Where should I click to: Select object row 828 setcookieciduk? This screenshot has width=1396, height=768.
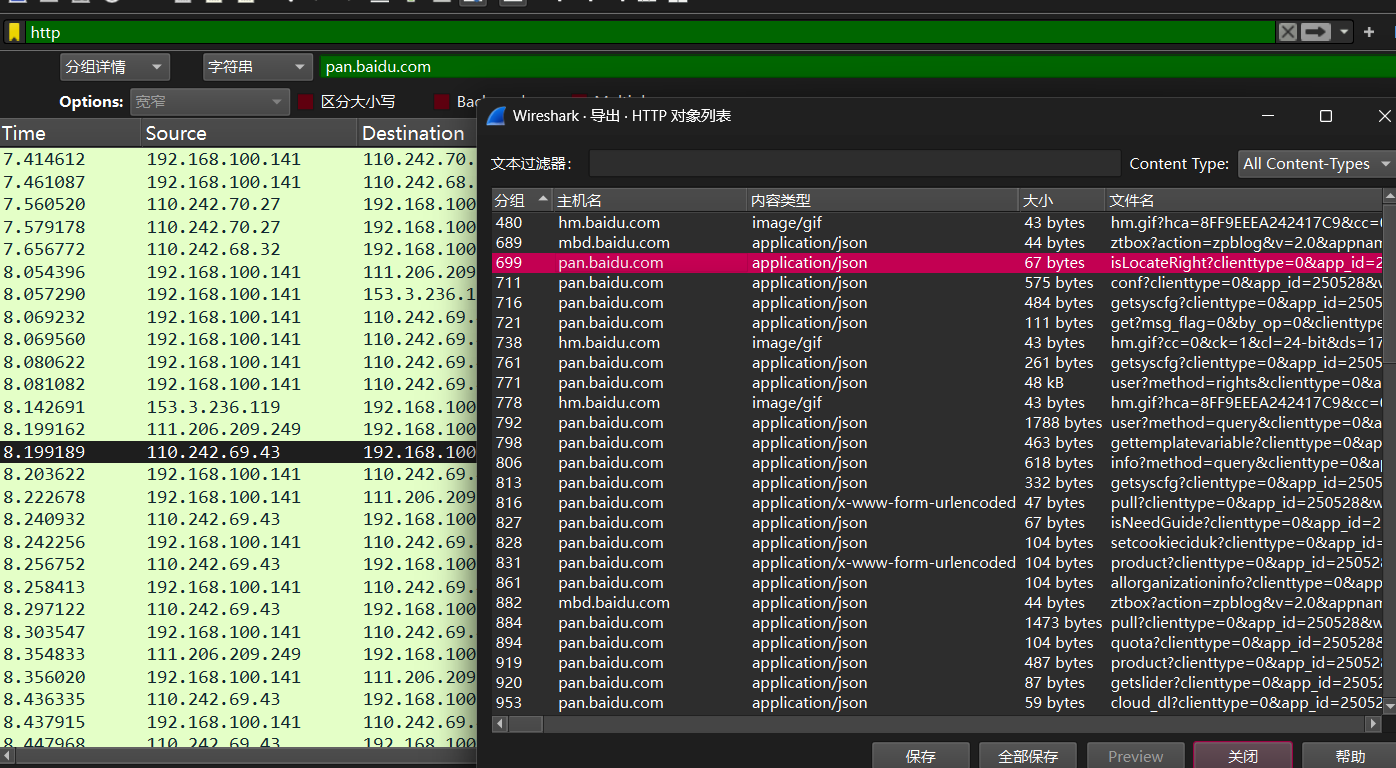936,542
